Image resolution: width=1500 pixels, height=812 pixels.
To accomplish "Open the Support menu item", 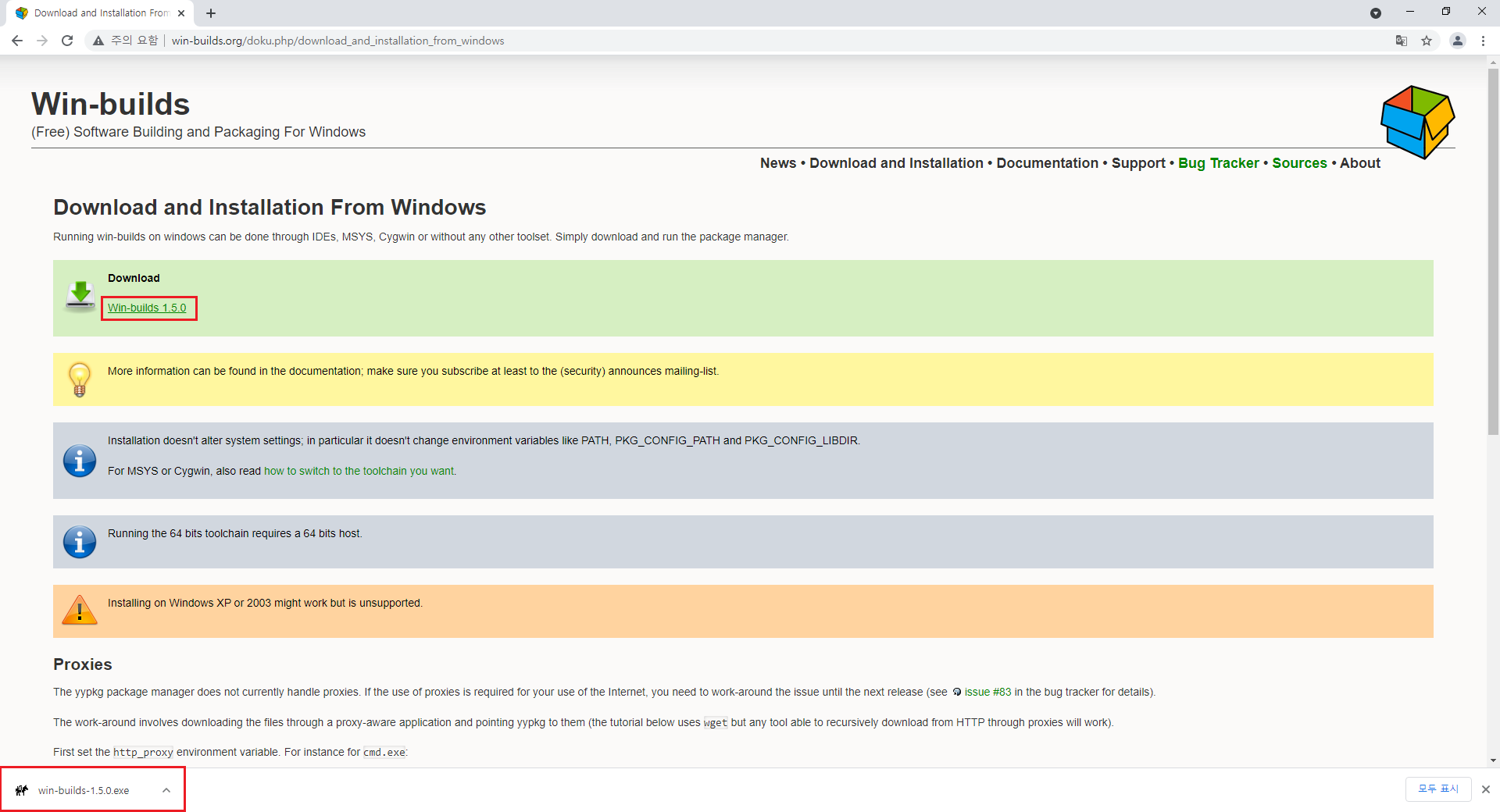I will (x=1138, y=163).
